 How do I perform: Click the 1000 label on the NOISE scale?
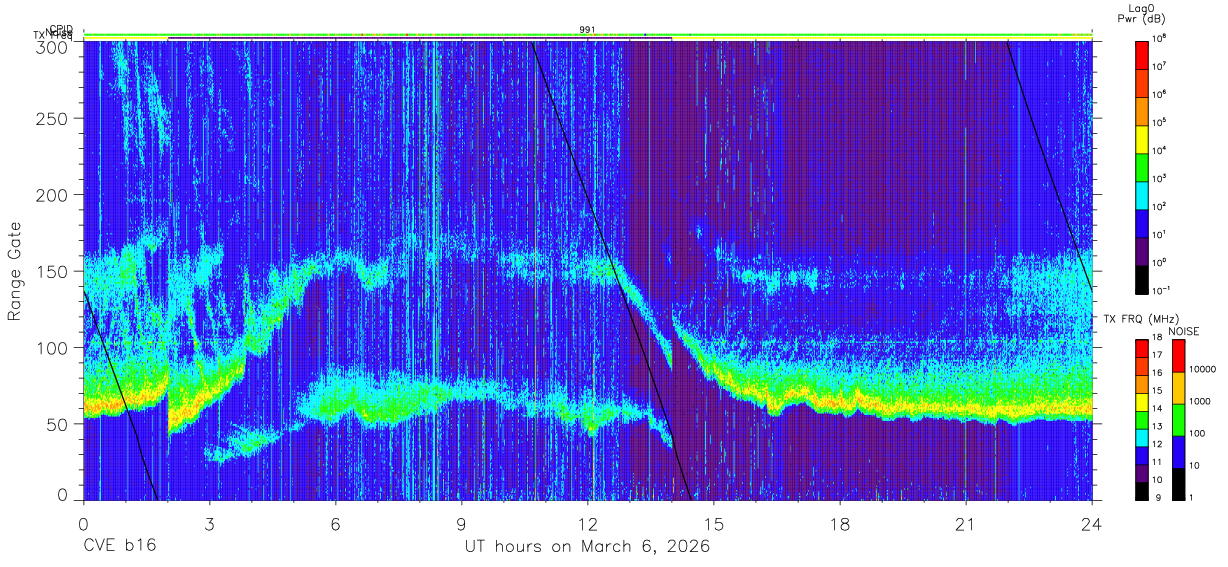(x=1200, y=401)
